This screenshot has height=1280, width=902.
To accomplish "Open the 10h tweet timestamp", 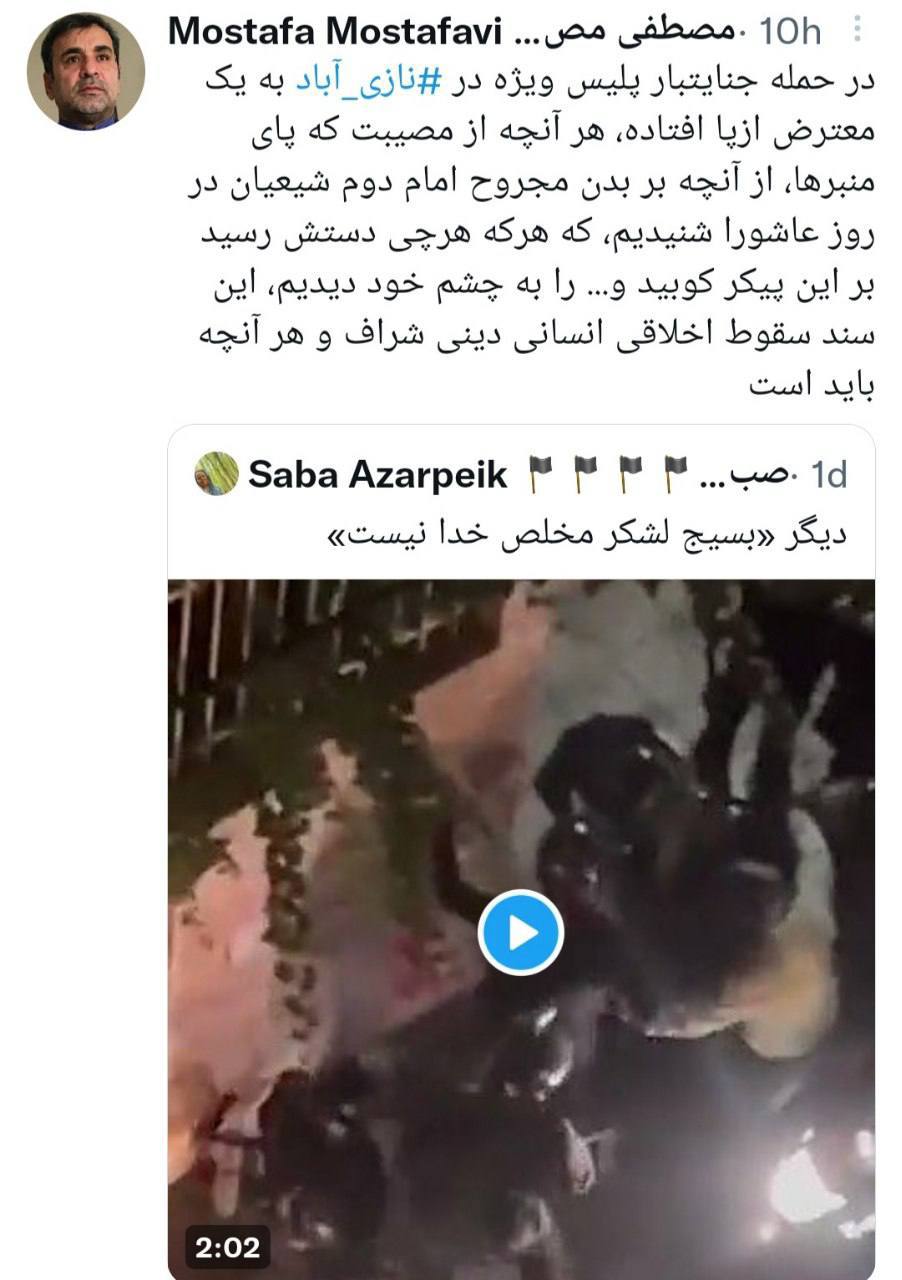I will (x=792, y=31).
